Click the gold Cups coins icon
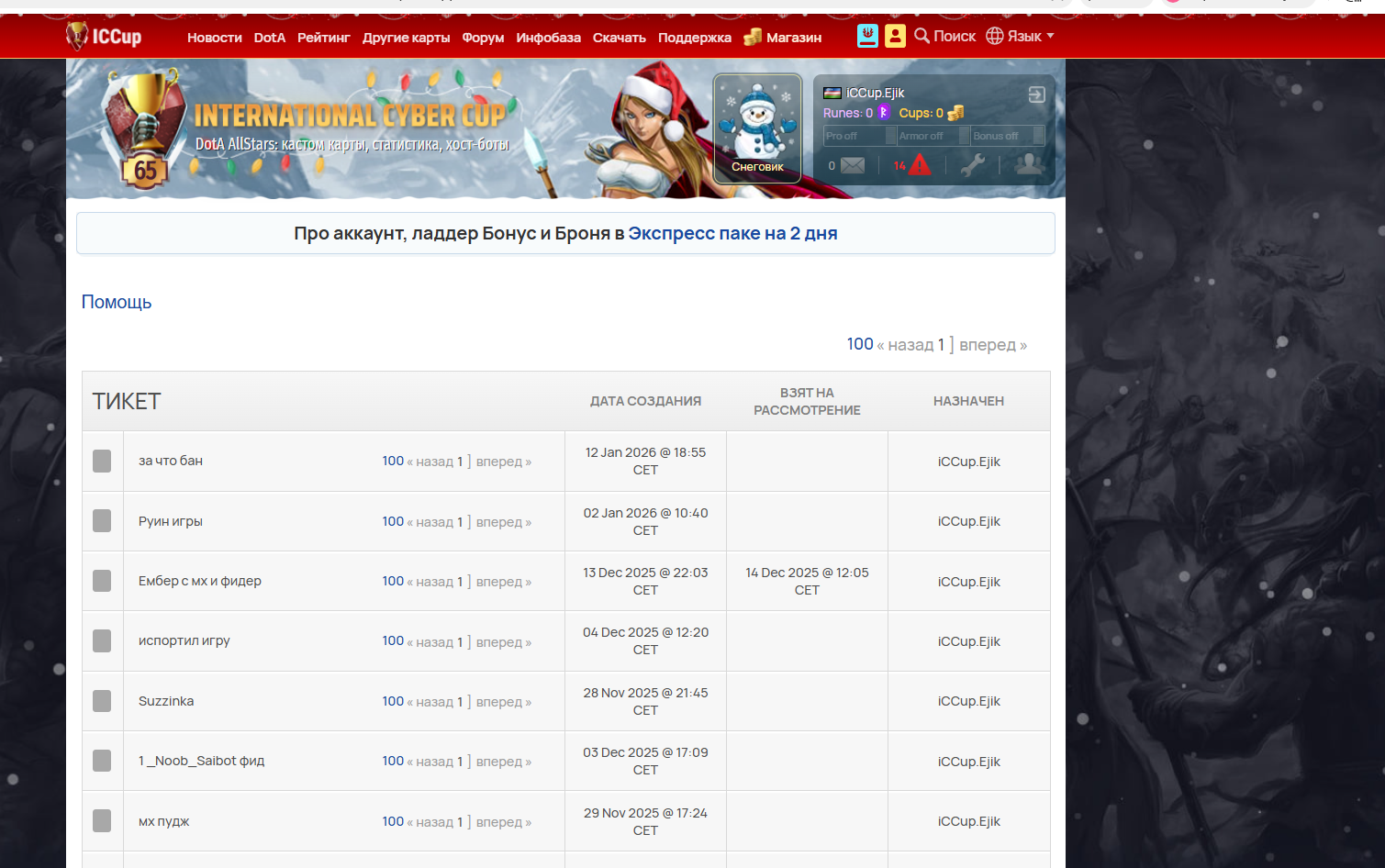Screen dimensions: 1385x868 (x=955, y=113)
